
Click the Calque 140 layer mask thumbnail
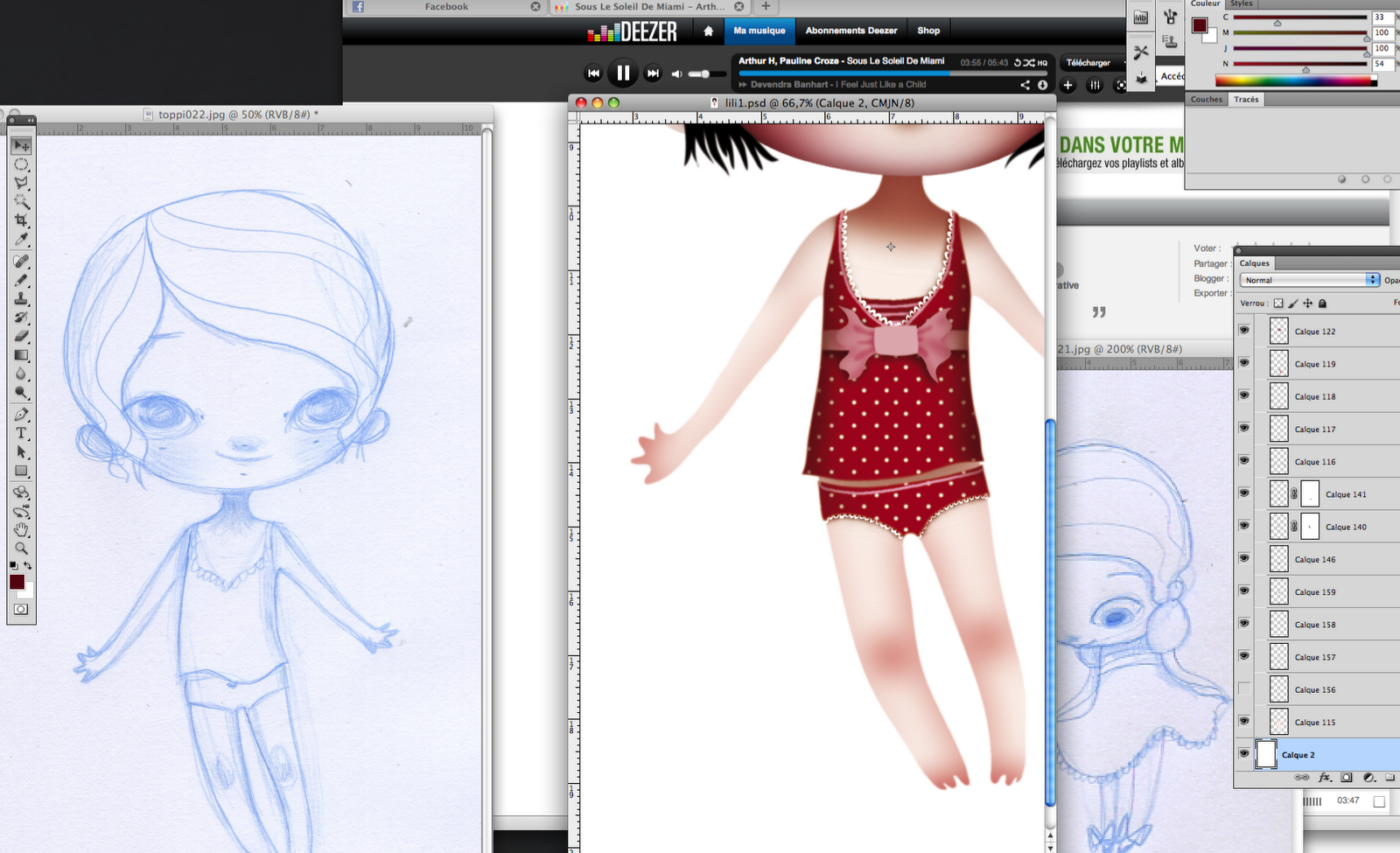(x=1310, y=526)
